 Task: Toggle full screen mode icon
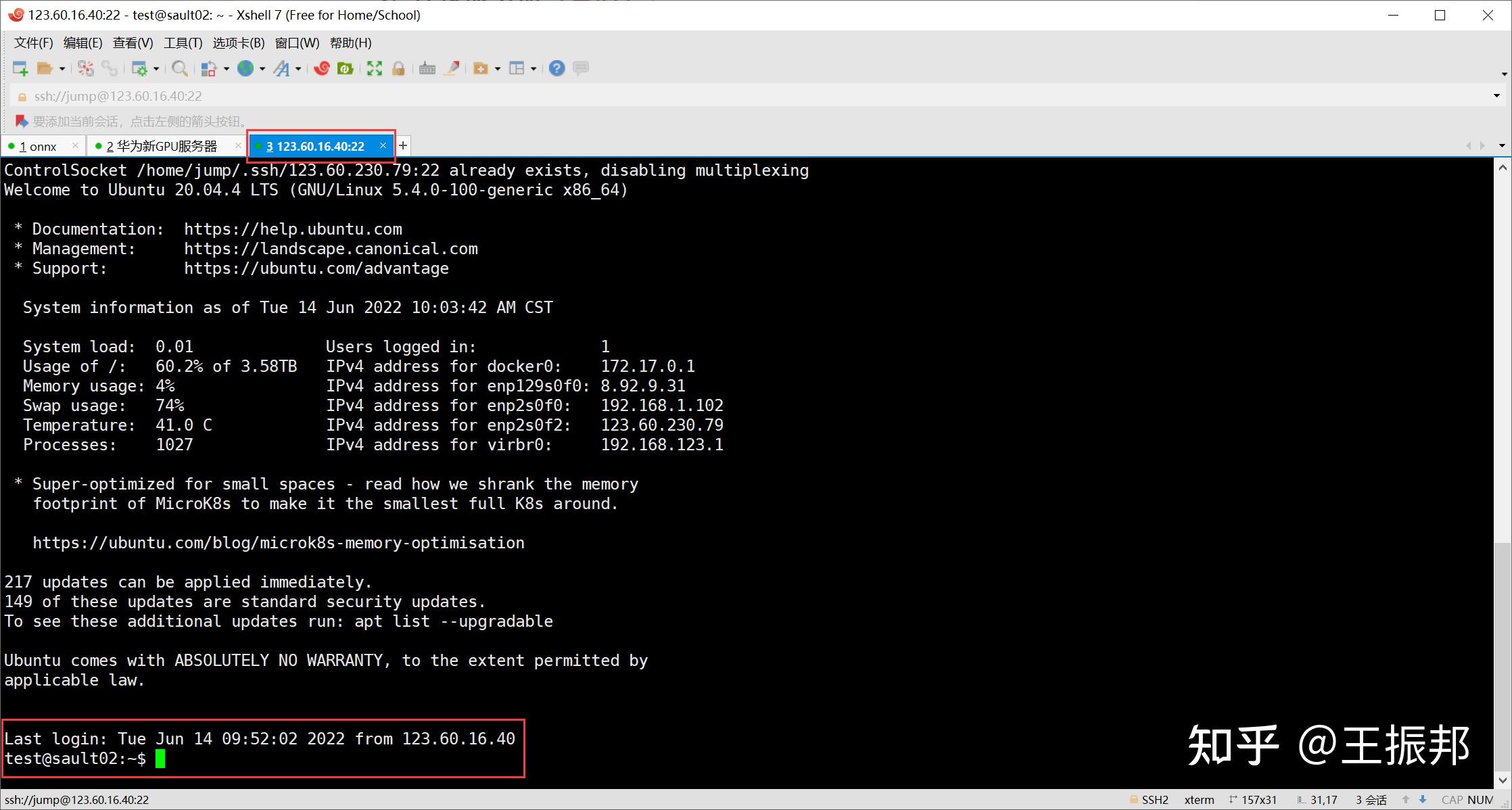pyautogui.click(x=374, y=68)
